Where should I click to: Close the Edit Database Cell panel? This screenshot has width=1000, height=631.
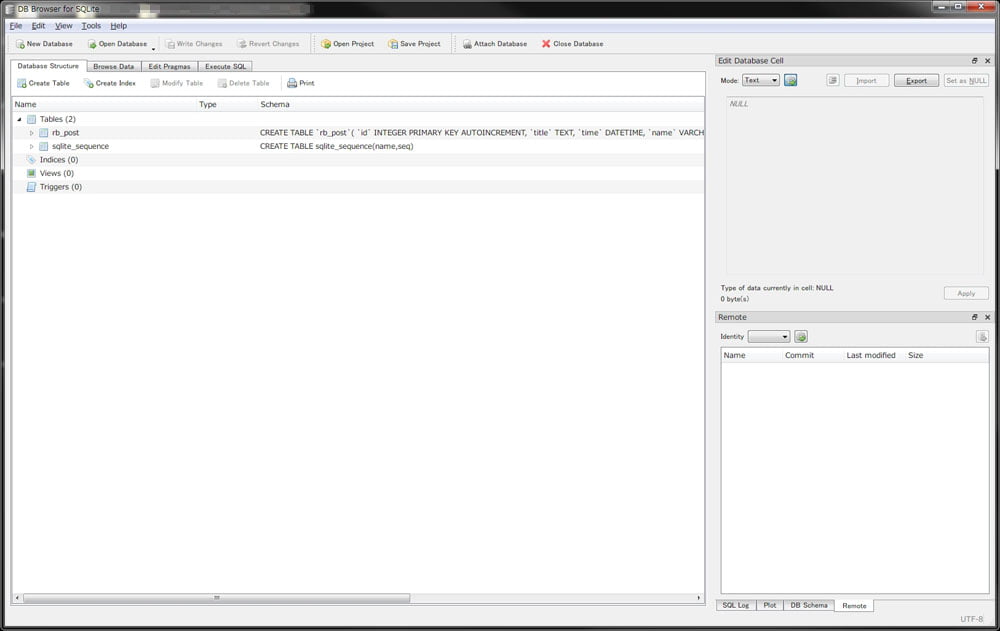tap(987, 61)
